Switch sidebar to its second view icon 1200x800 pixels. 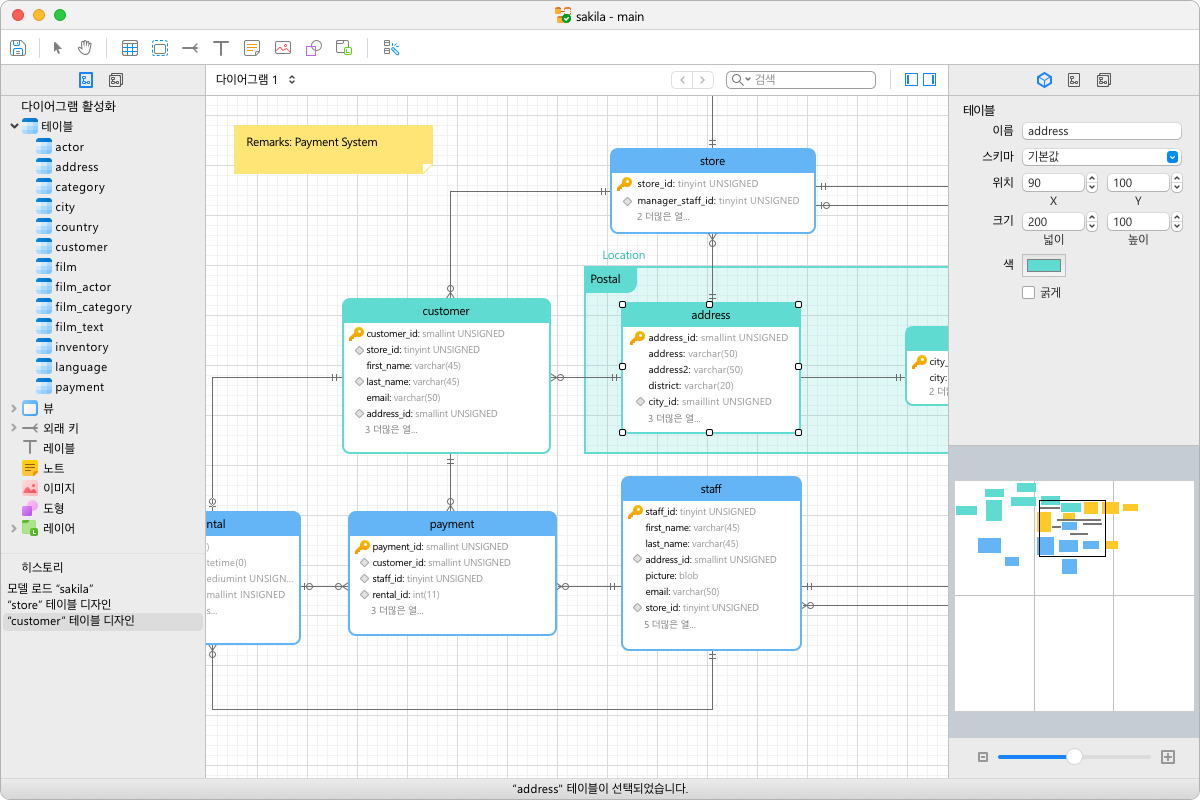pyautogui.click(x=114, y=79)
